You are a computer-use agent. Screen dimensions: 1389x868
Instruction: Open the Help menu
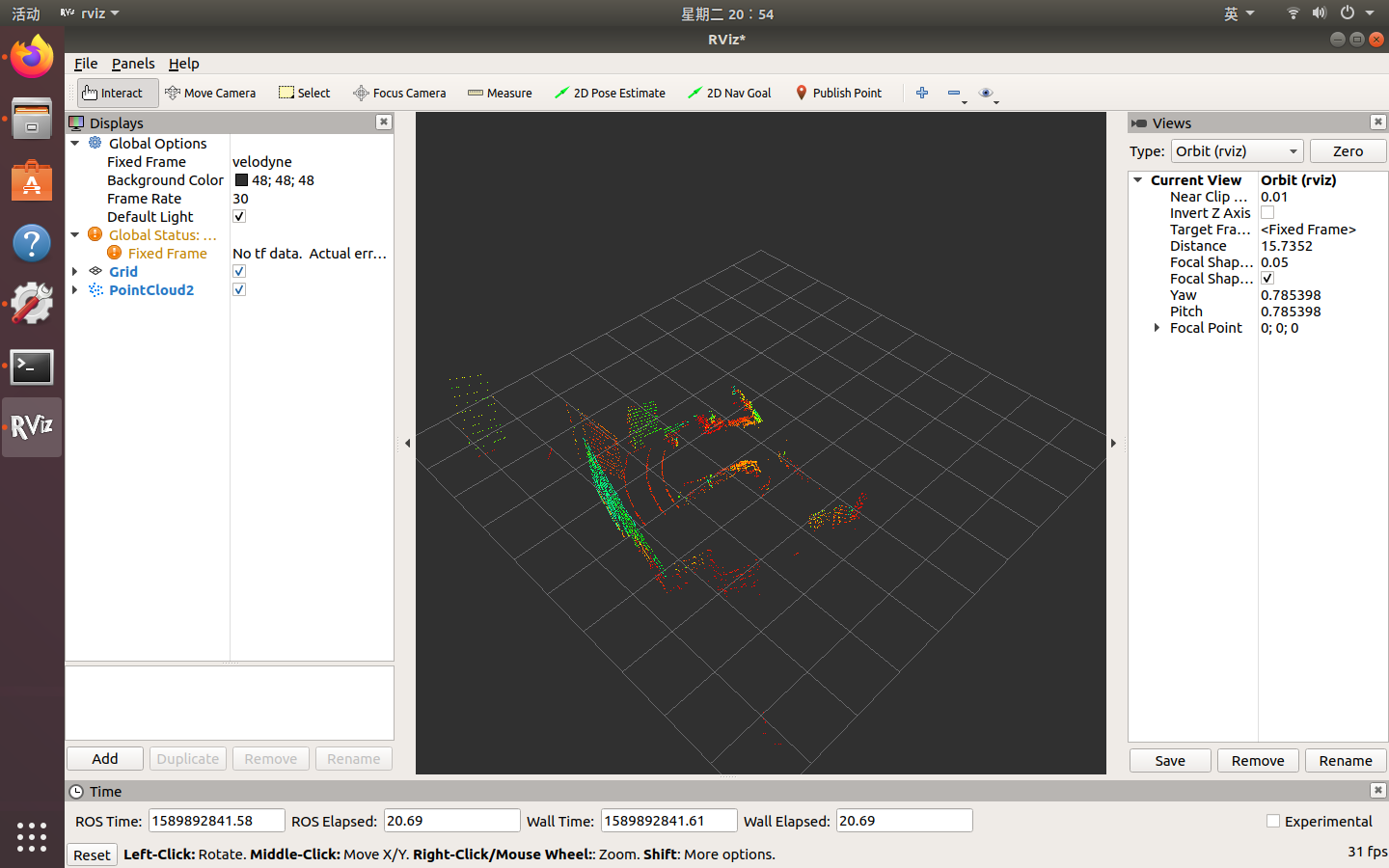tap(183, 64)
